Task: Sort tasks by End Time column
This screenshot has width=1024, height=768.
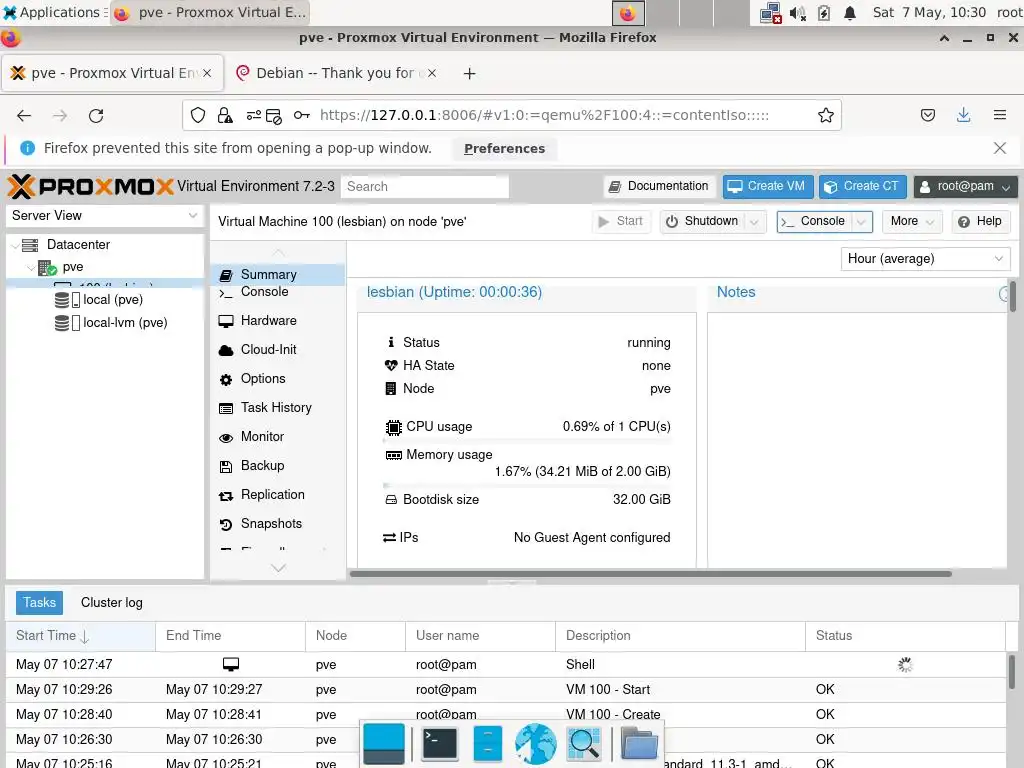Action: tap(231, 636)
